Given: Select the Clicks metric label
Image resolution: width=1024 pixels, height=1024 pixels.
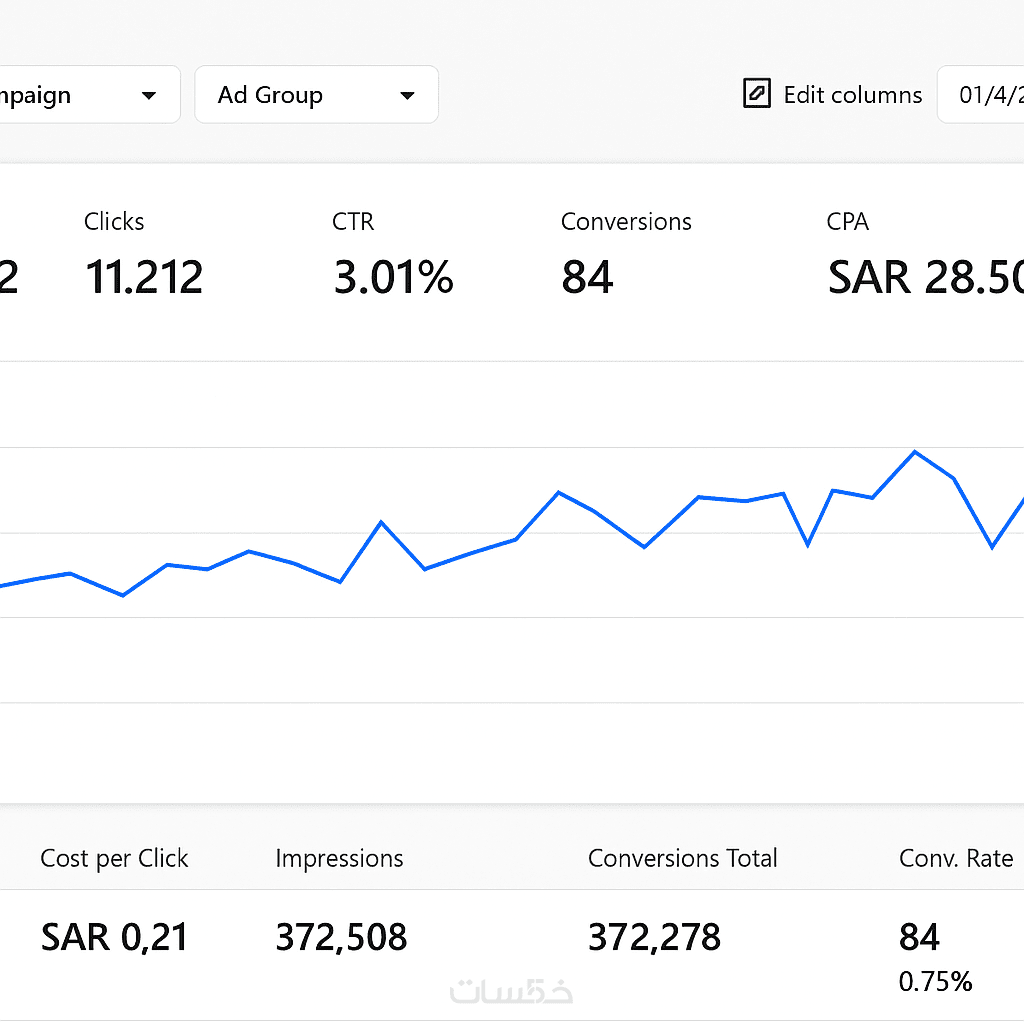Looking at the screenshot, I should coord(114,222).
